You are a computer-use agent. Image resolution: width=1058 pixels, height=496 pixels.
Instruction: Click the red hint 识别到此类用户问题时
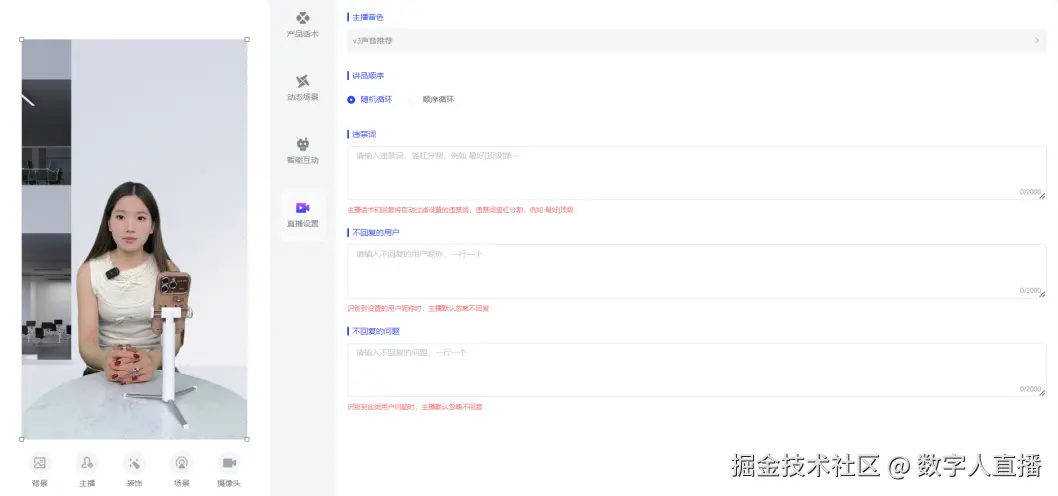(x=414, y=407)
